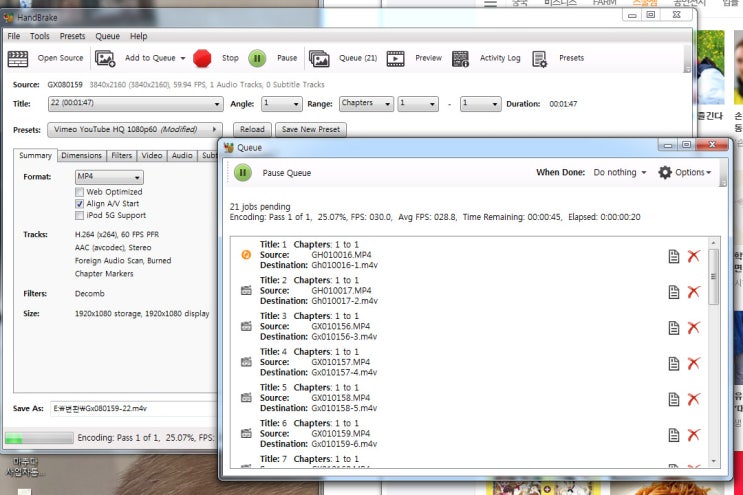Open the ending chapter dropdown

click(480, 104)
